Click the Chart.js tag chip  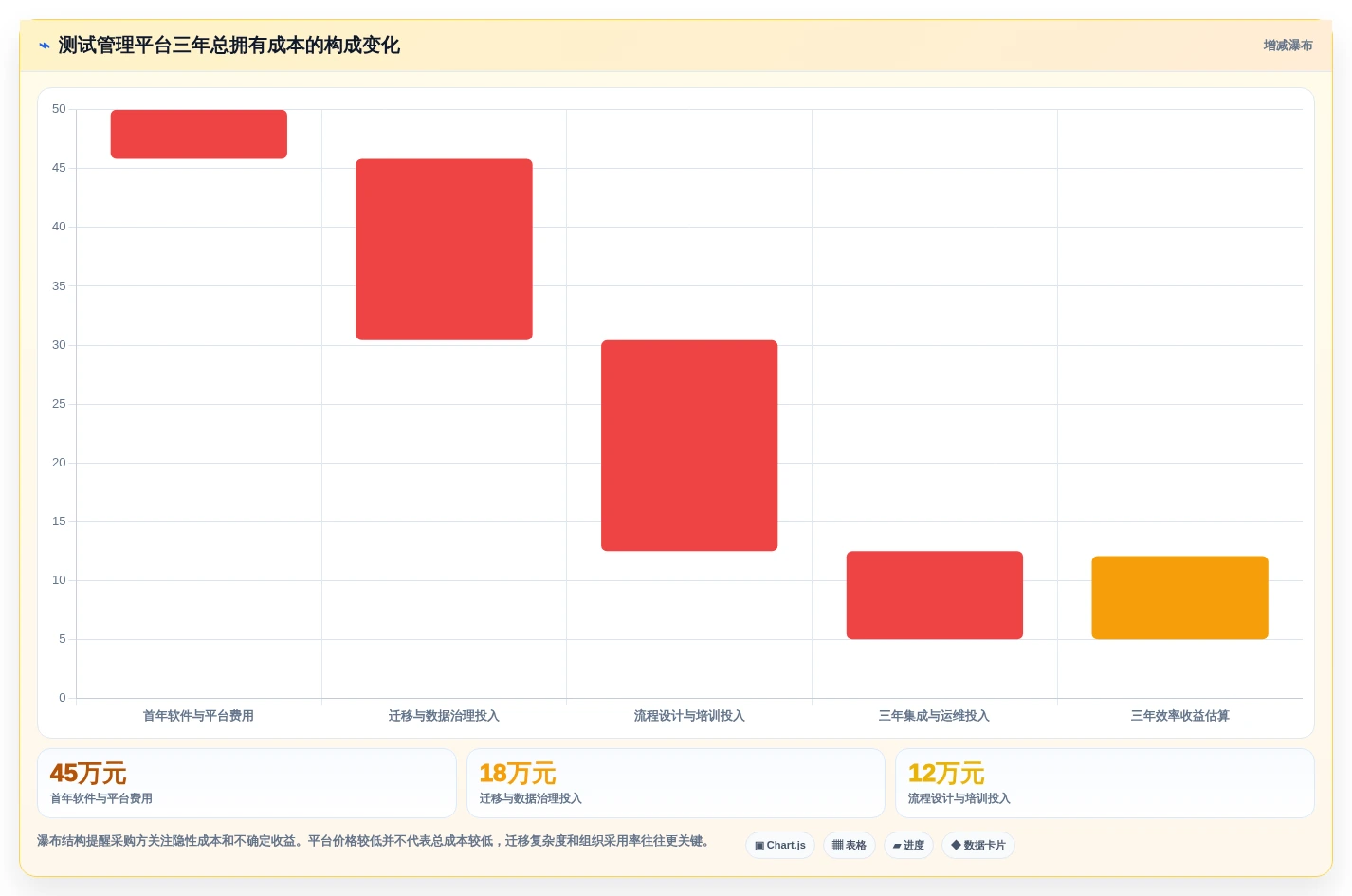click(x=780, y=845)
